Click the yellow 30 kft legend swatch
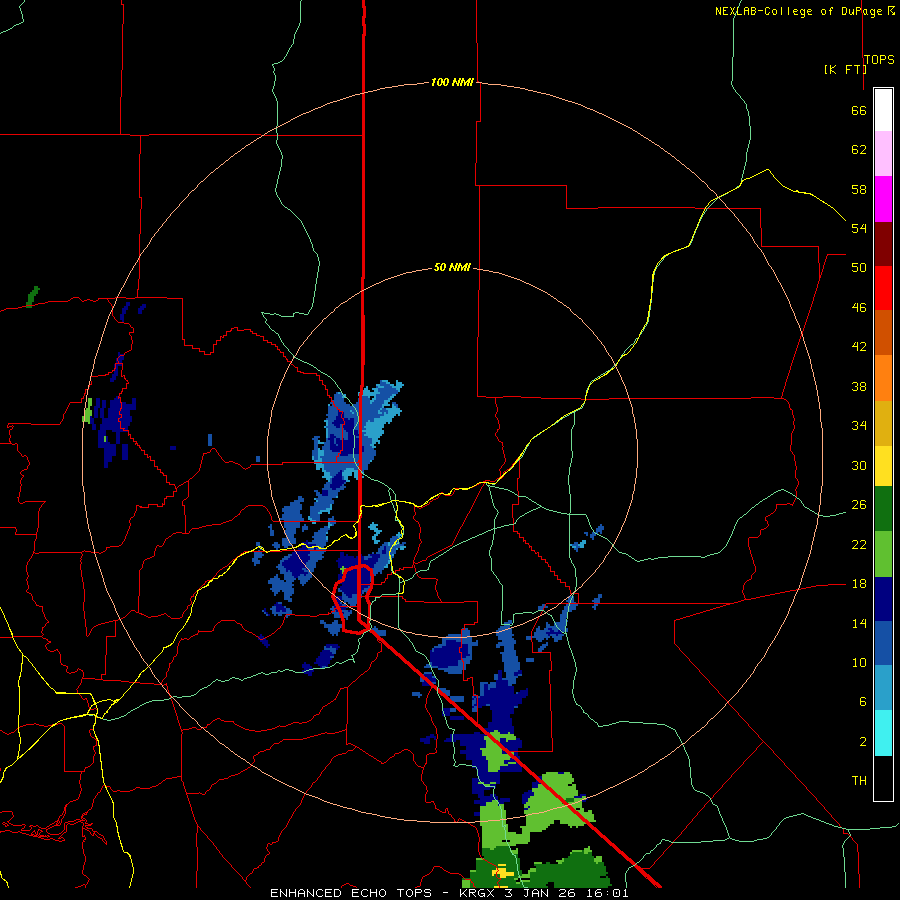The width and height of the screenshot is (900, 900). [x=883, y=466]
